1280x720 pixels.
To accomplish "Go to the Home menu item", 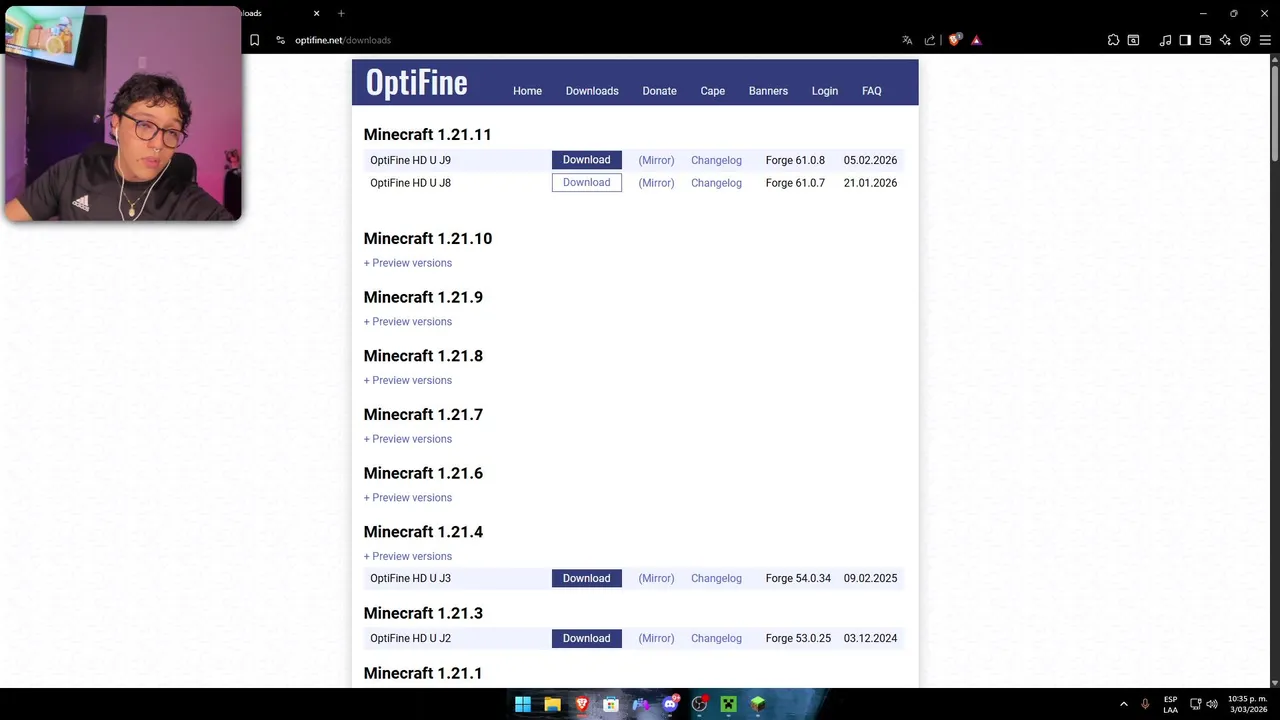I will [527, 91].
